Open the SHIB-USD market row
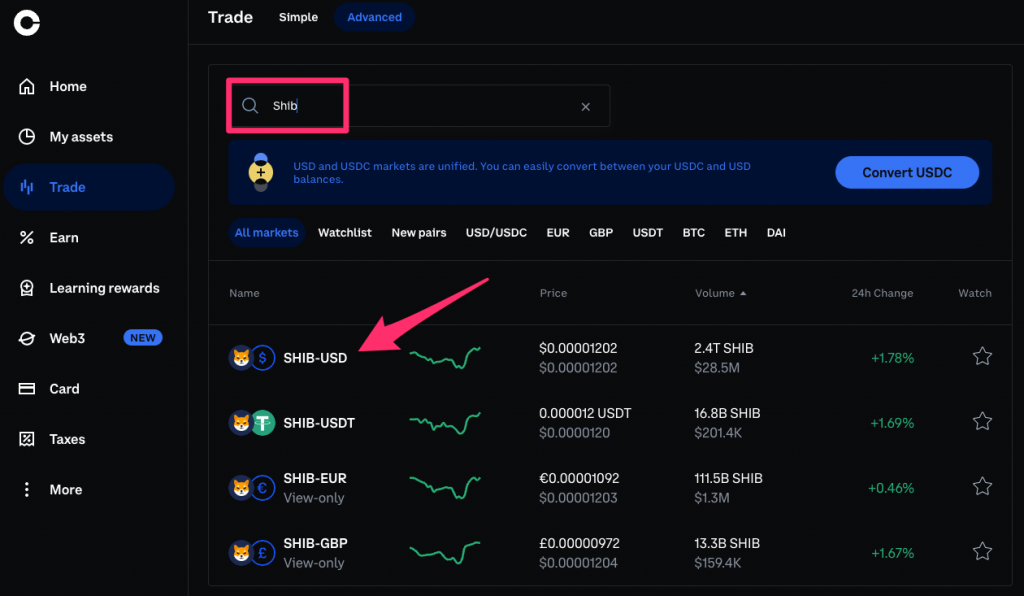The image size is (1024, 596). click(x=610, y=358)
